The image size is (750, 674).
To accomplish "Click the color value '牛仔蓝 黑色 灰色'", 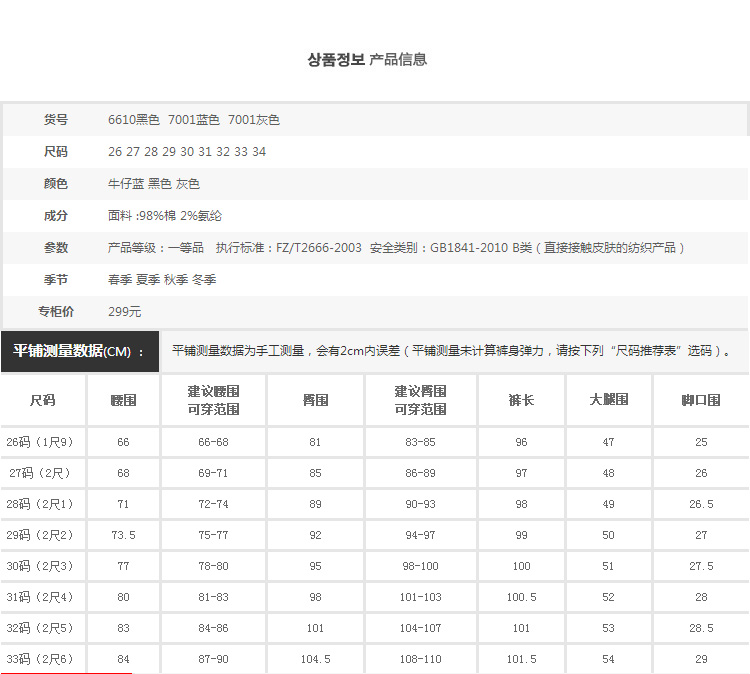I will point(154,184).
